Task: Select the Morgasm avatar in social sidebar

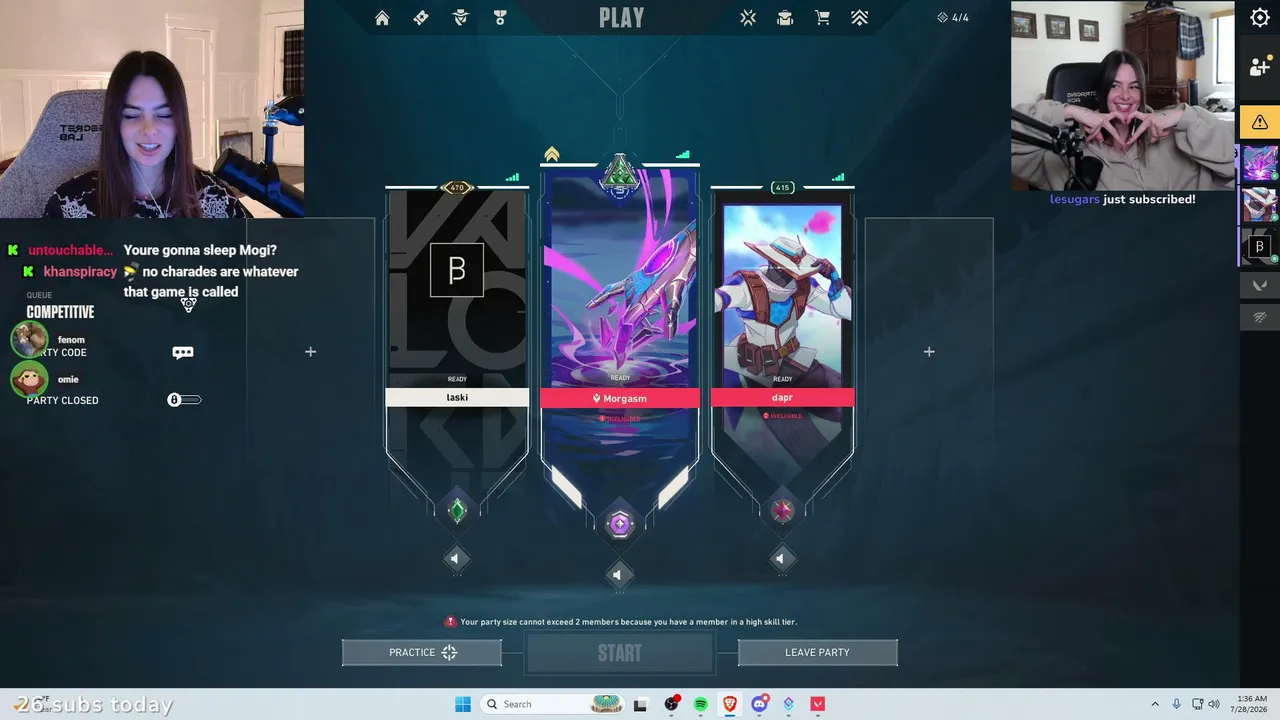Action: click(x=1259, y=163)
